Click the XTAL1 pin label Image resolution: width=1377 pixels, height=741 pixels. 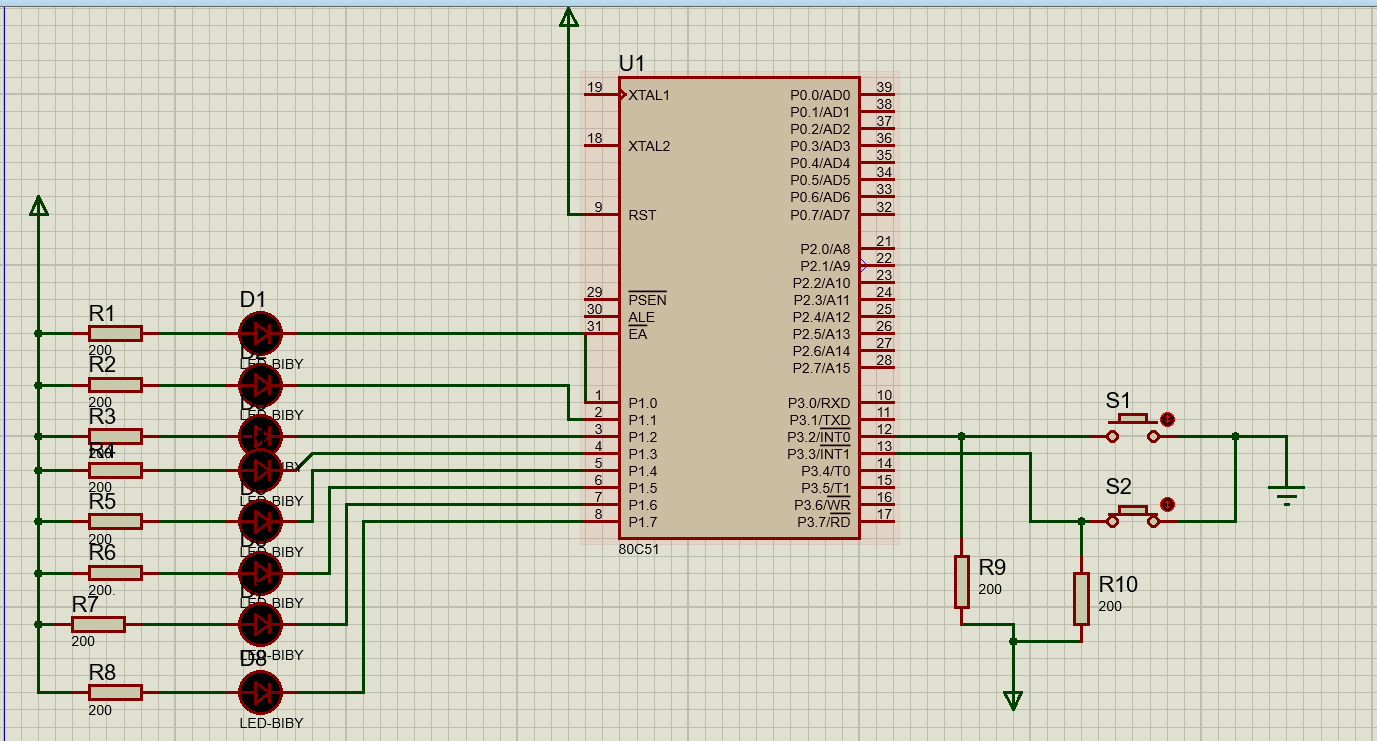point(649,95)
